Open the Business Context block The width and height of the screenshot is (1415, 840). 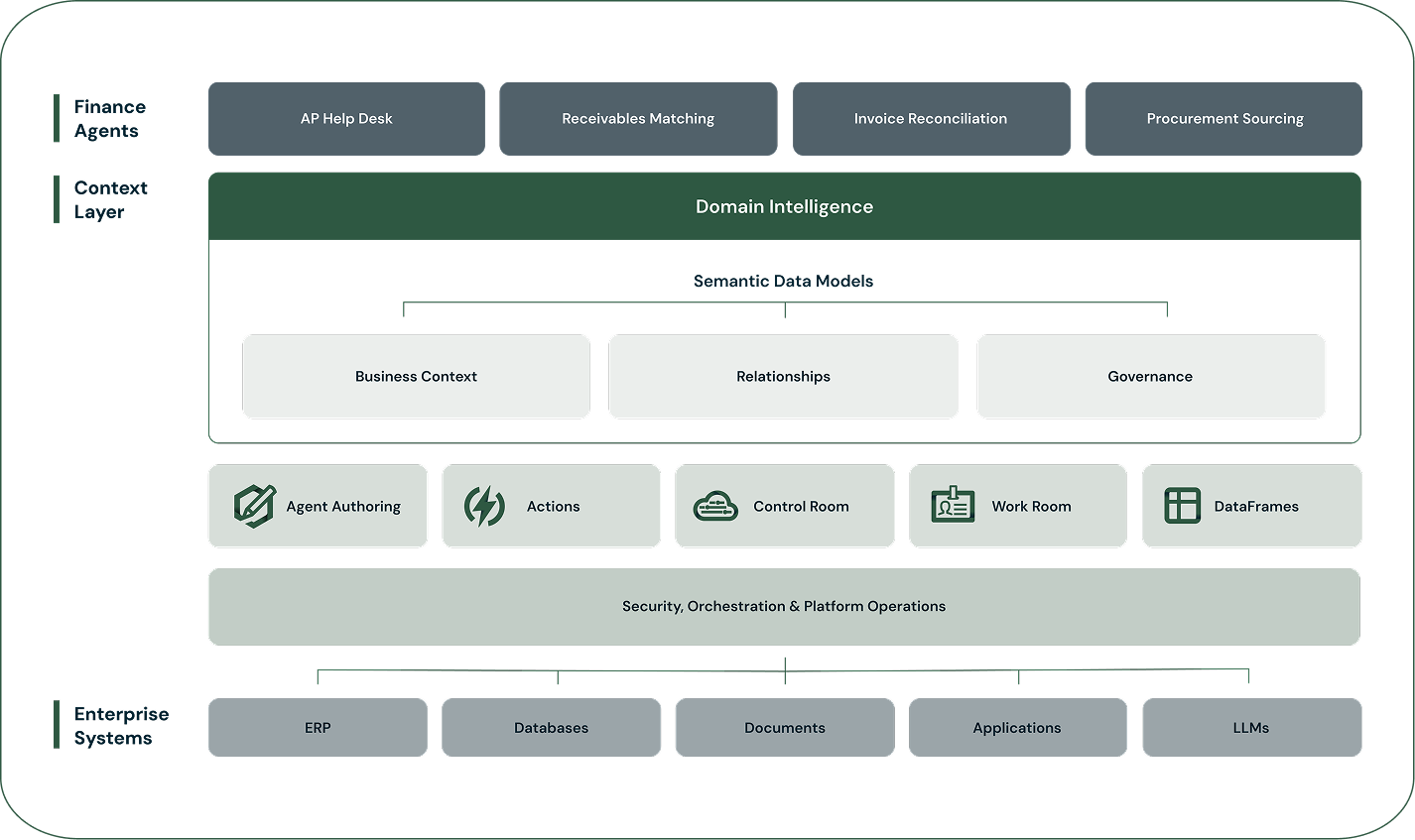pyautogui.click(x=416, y=376)
